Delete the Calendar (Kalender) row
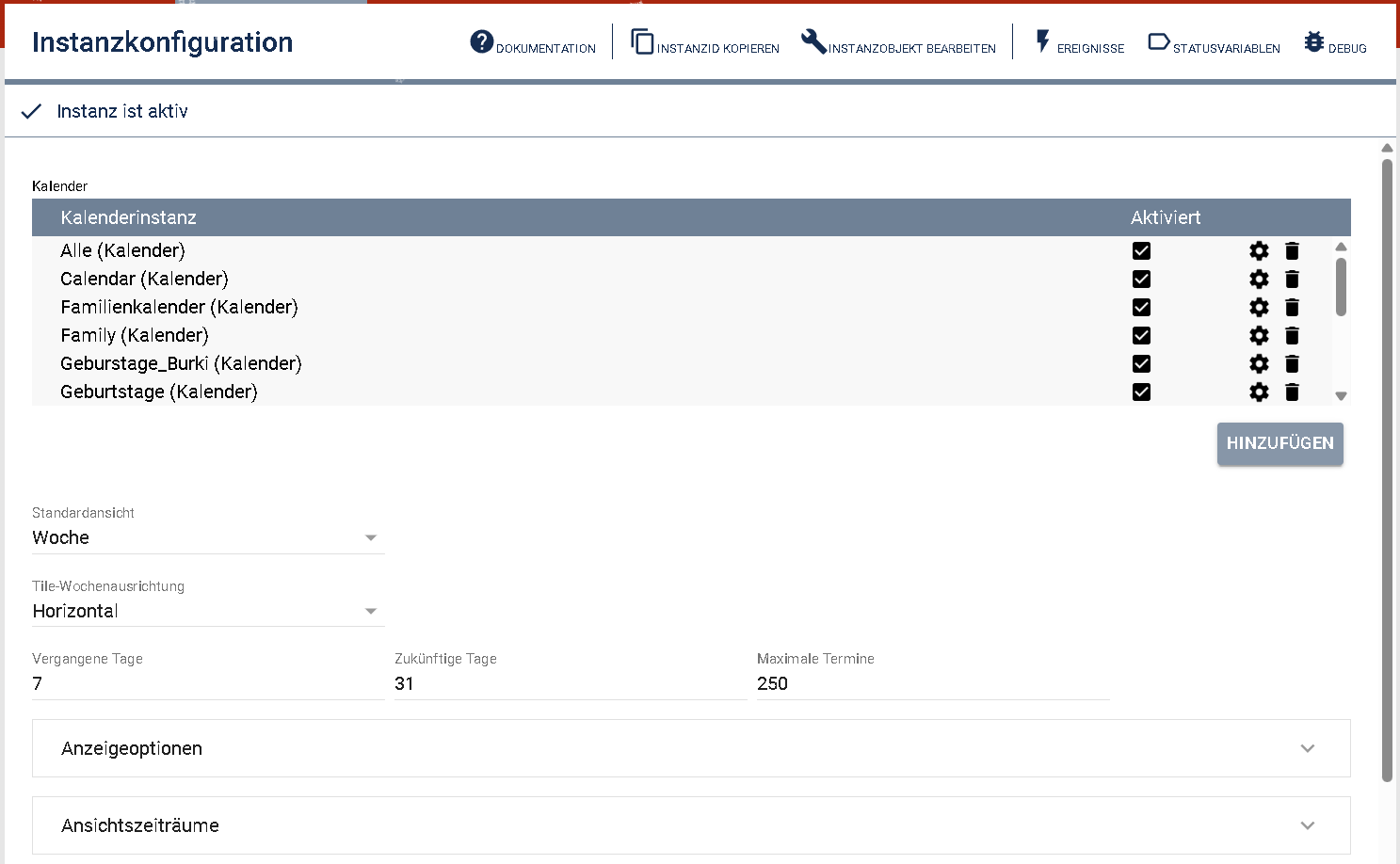This screenshot has width=1400, height=864. coord(1292,280)
